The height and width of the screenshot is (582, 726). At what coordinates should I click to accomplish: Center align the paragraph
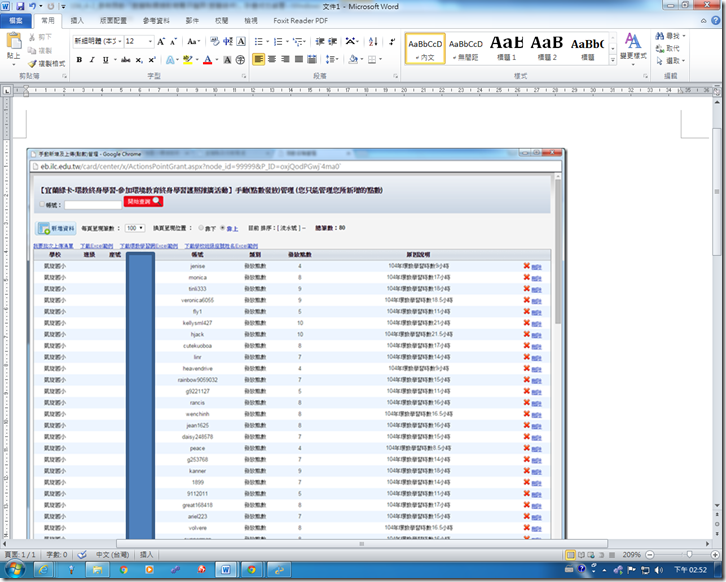click(x=274, y=60)
